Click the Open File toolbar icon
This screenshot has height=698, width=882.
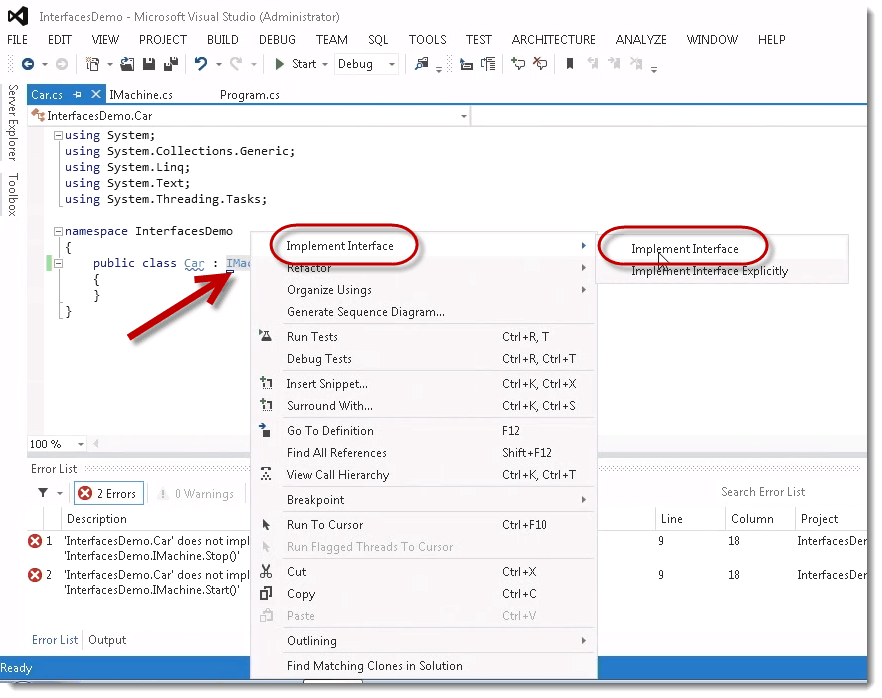pyautogui.click(x=128, y=64)
